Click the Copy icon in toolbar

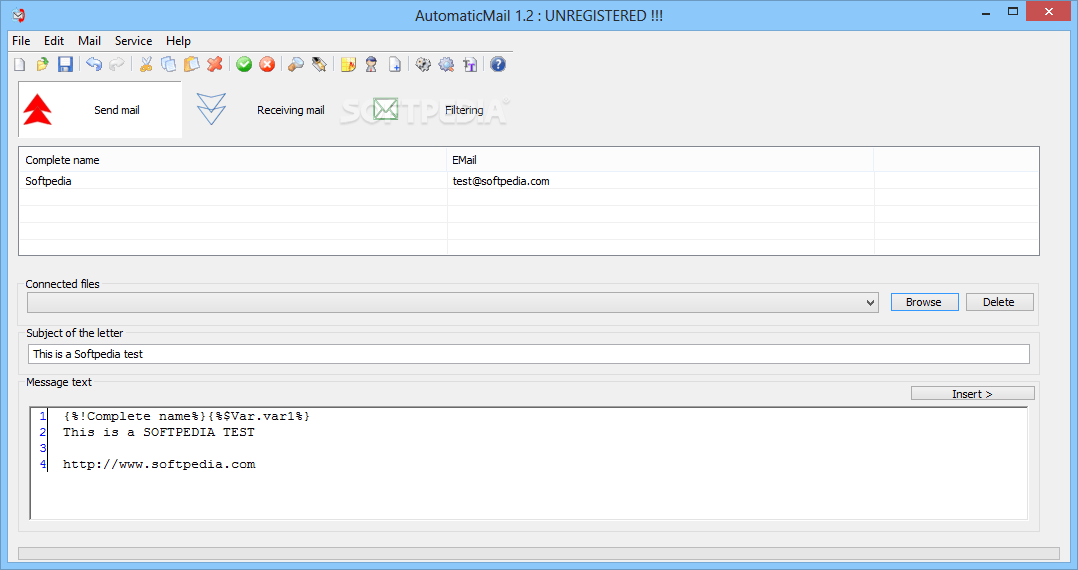[168, 65]
